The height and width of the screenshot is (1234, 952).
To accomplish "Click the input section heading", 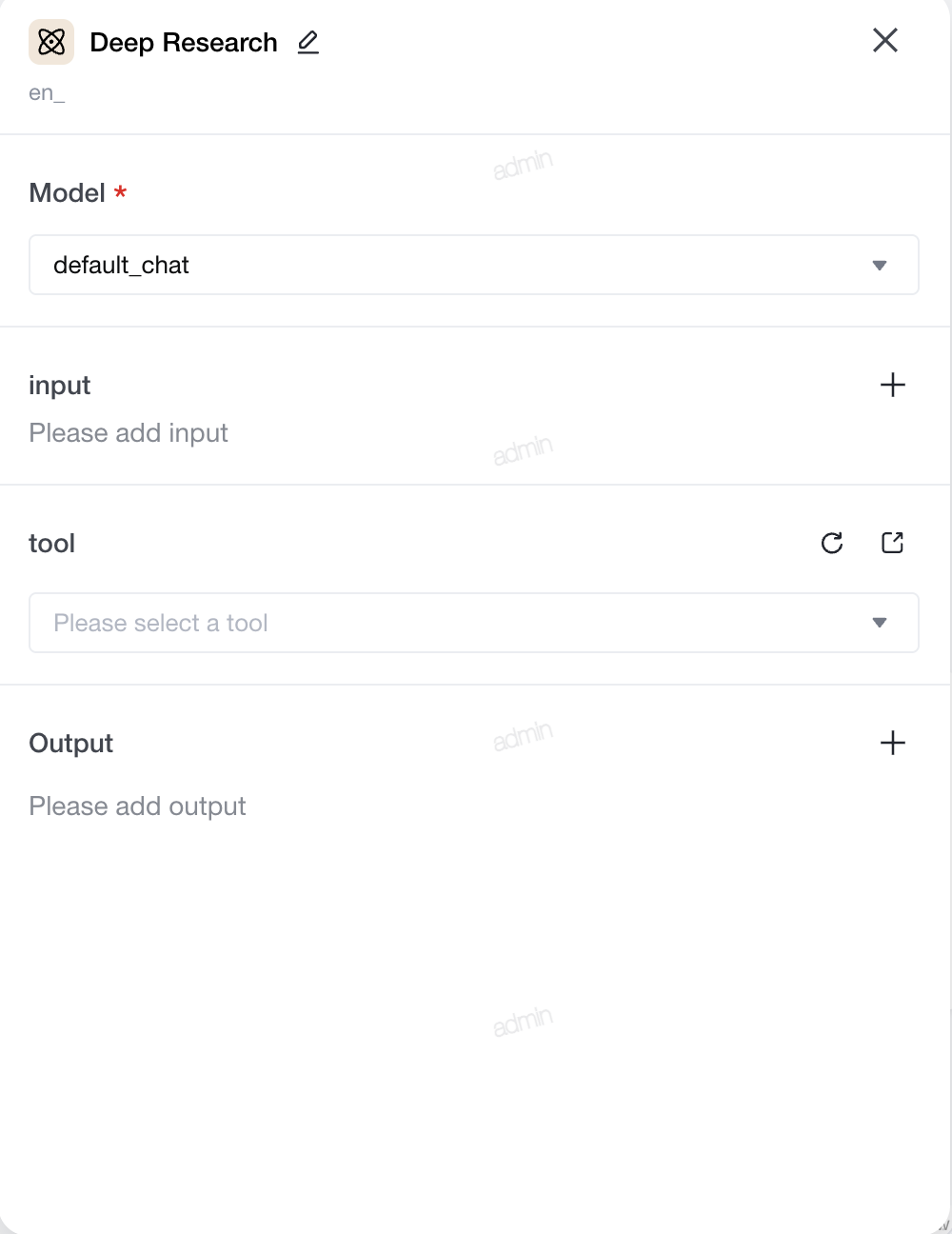I will 60,386.
